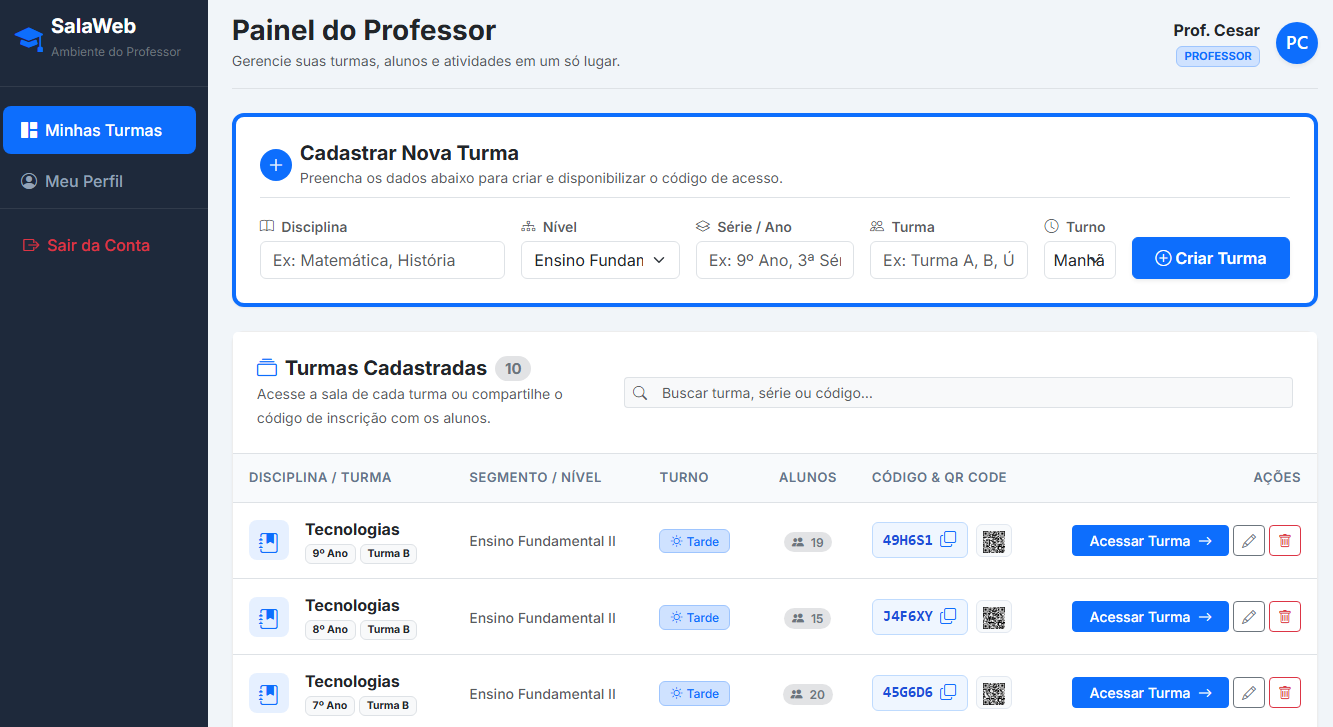Click the Tarde badge in 9º Ano row
The height and width of the screenshot is (727, 1333).
(x=694, y=541)
